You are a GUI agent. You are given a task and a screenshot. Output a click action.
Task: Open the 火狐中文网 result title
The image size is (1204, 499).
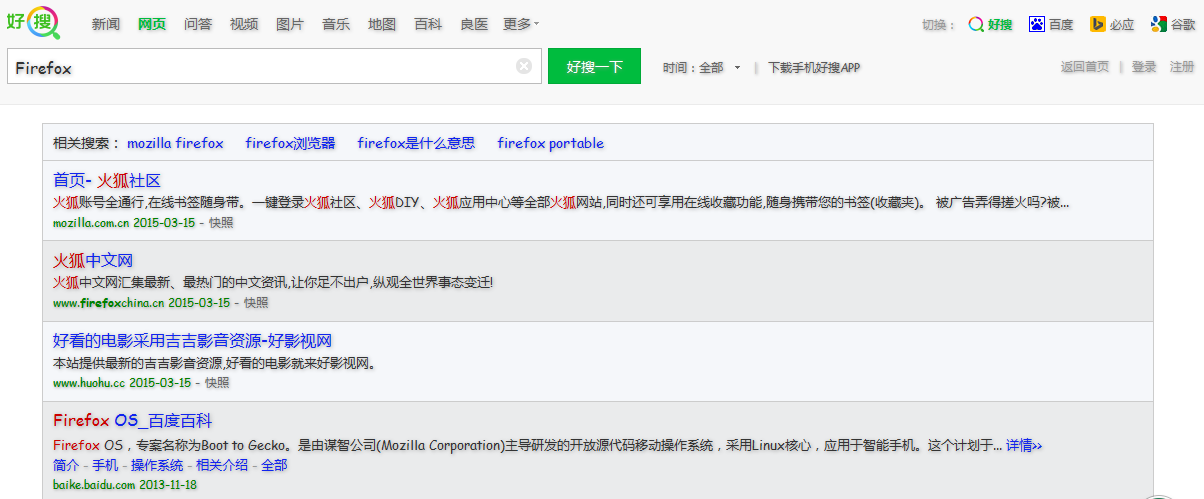(x=93, y=261)
